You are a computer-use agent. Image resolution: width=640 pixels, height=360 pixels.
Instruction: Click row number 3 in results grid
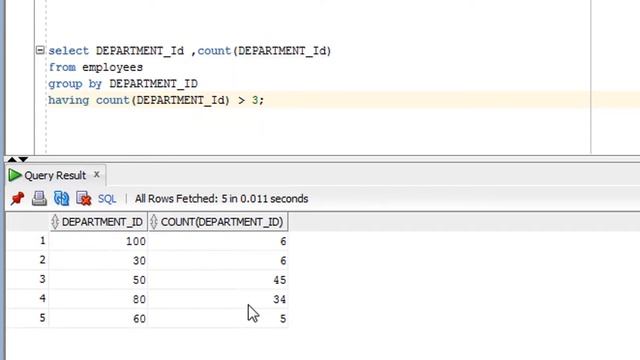(28, 280)
